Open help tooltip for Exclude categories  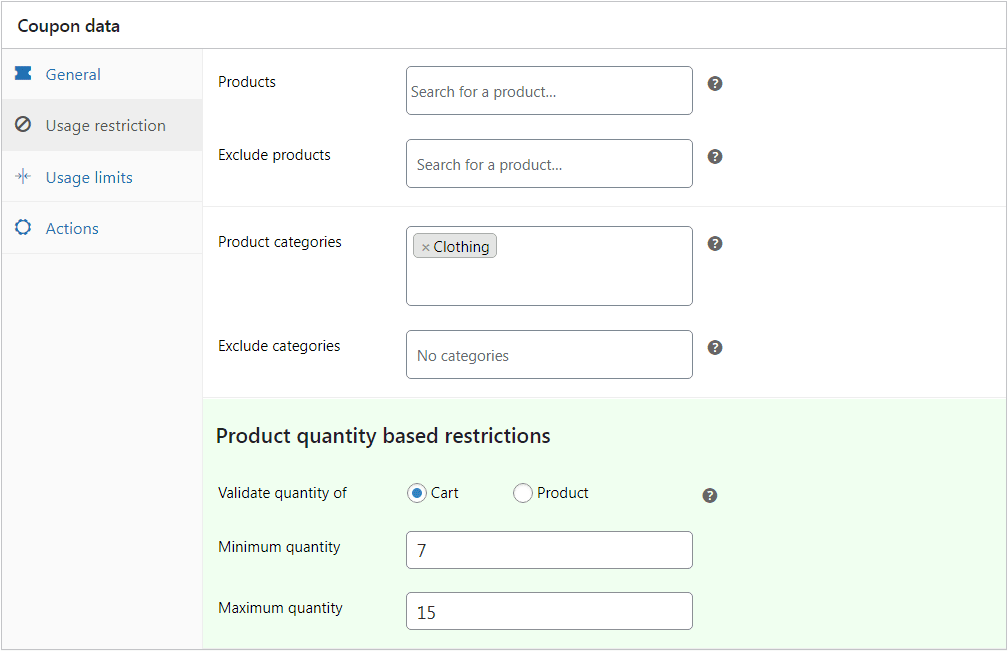715,348
